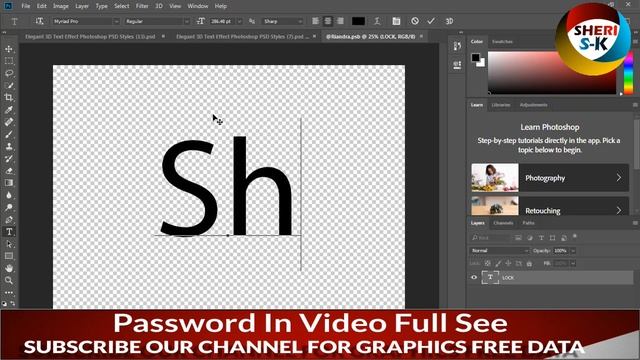Open the Sharp anti-aliasing dropdown
Viewport: 640px width, 360px height.
[300, 21]
